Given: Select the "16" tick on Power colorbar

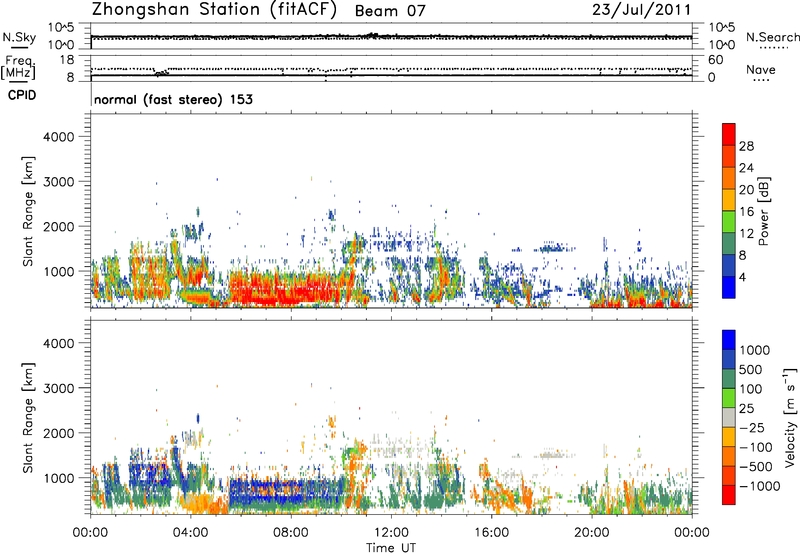Looking at the screenshot, I should (746, 212).
